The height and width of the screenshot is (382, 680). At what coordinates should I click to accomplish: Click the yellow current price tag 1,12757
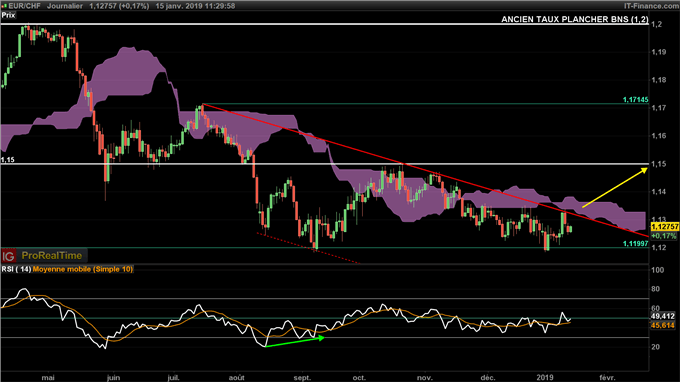tap(664, 227)
